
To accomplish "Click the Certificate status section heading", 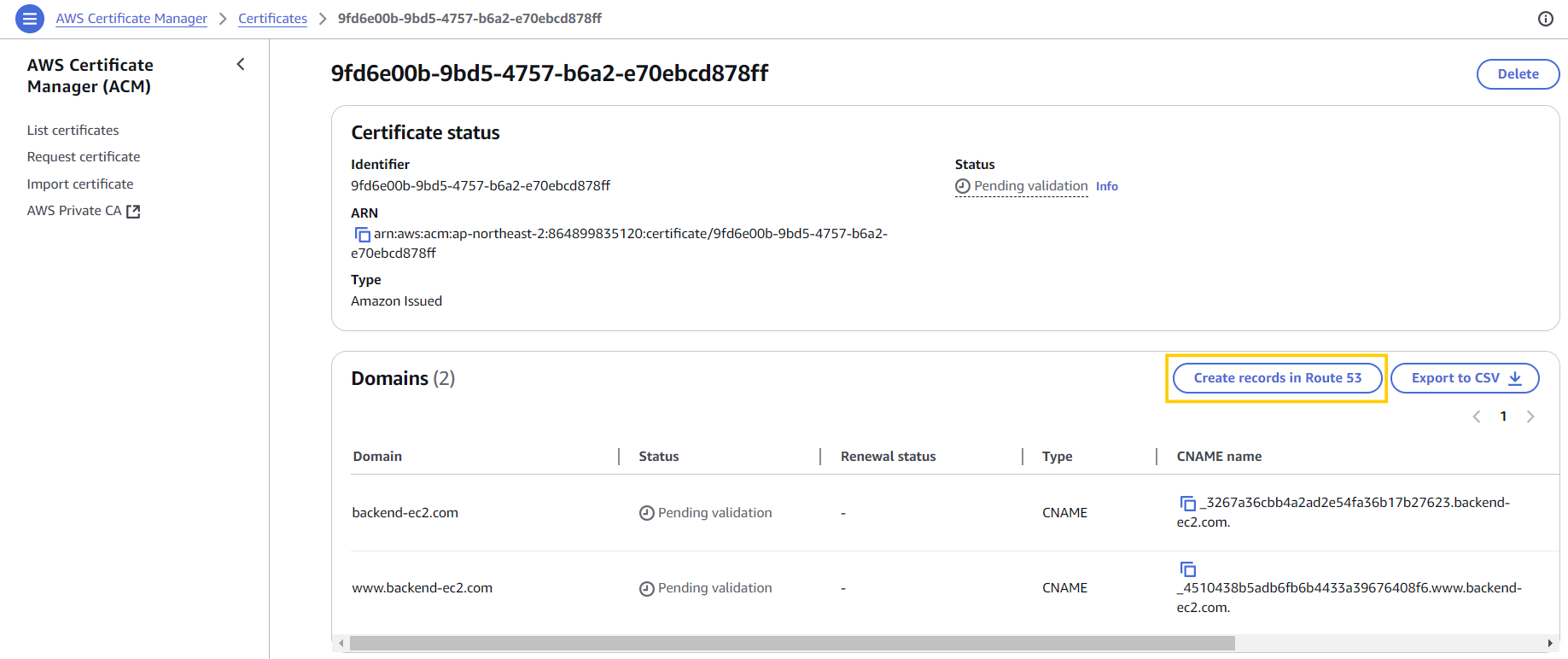I will pyautogui.click(x=425, y=133).
